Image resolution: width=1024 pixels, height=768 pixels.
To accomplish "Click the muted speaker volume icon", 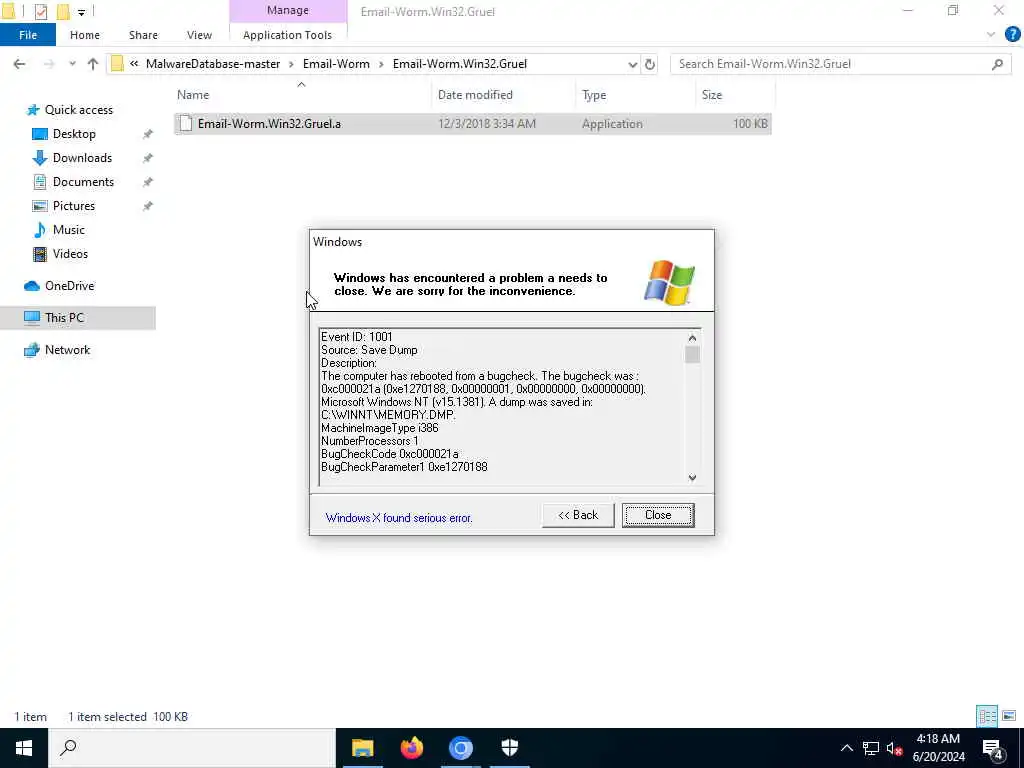I will pyautogui.click(x=894, y=748).
